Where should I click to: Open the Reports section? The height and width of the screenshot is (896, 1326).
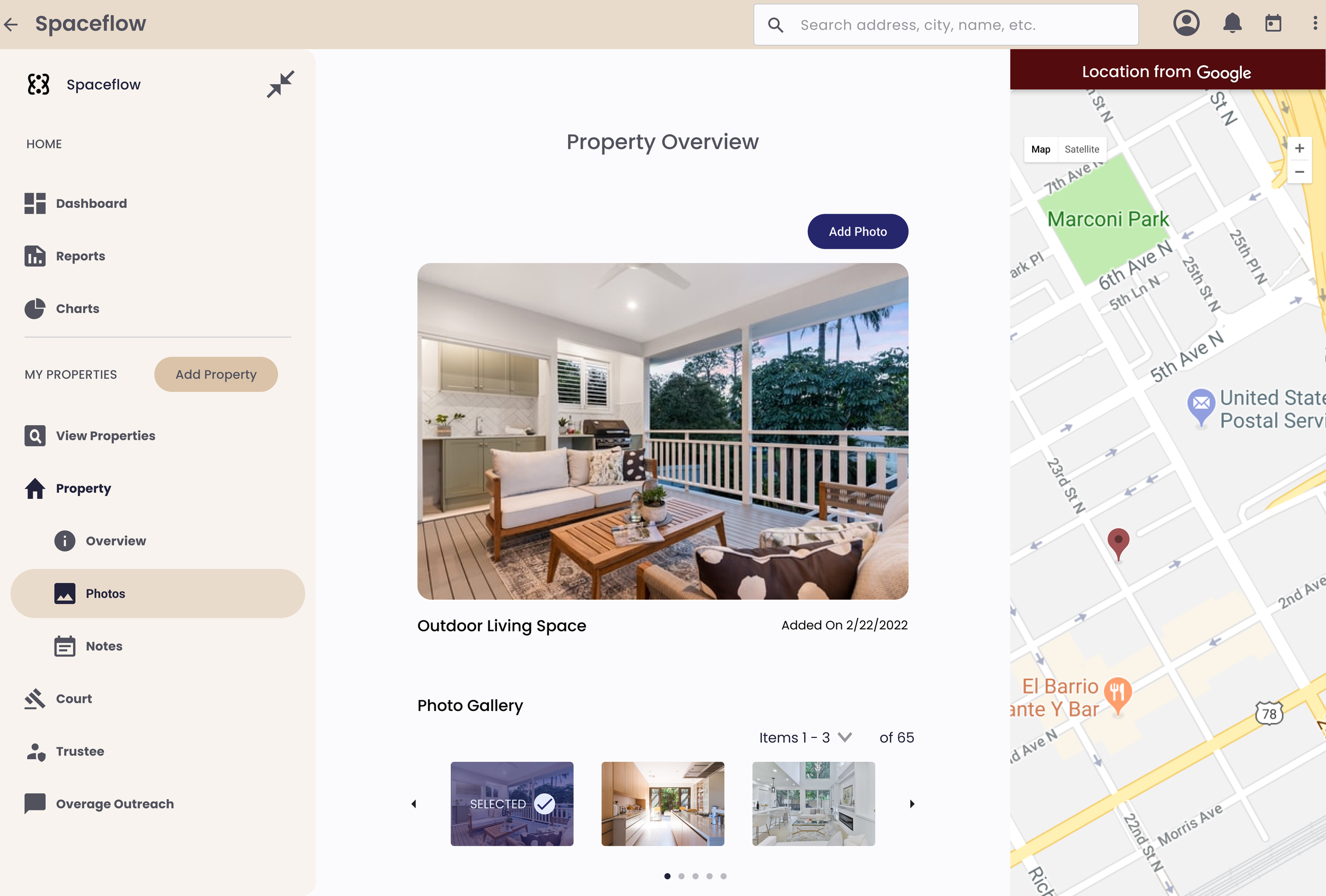coord(80,256)
